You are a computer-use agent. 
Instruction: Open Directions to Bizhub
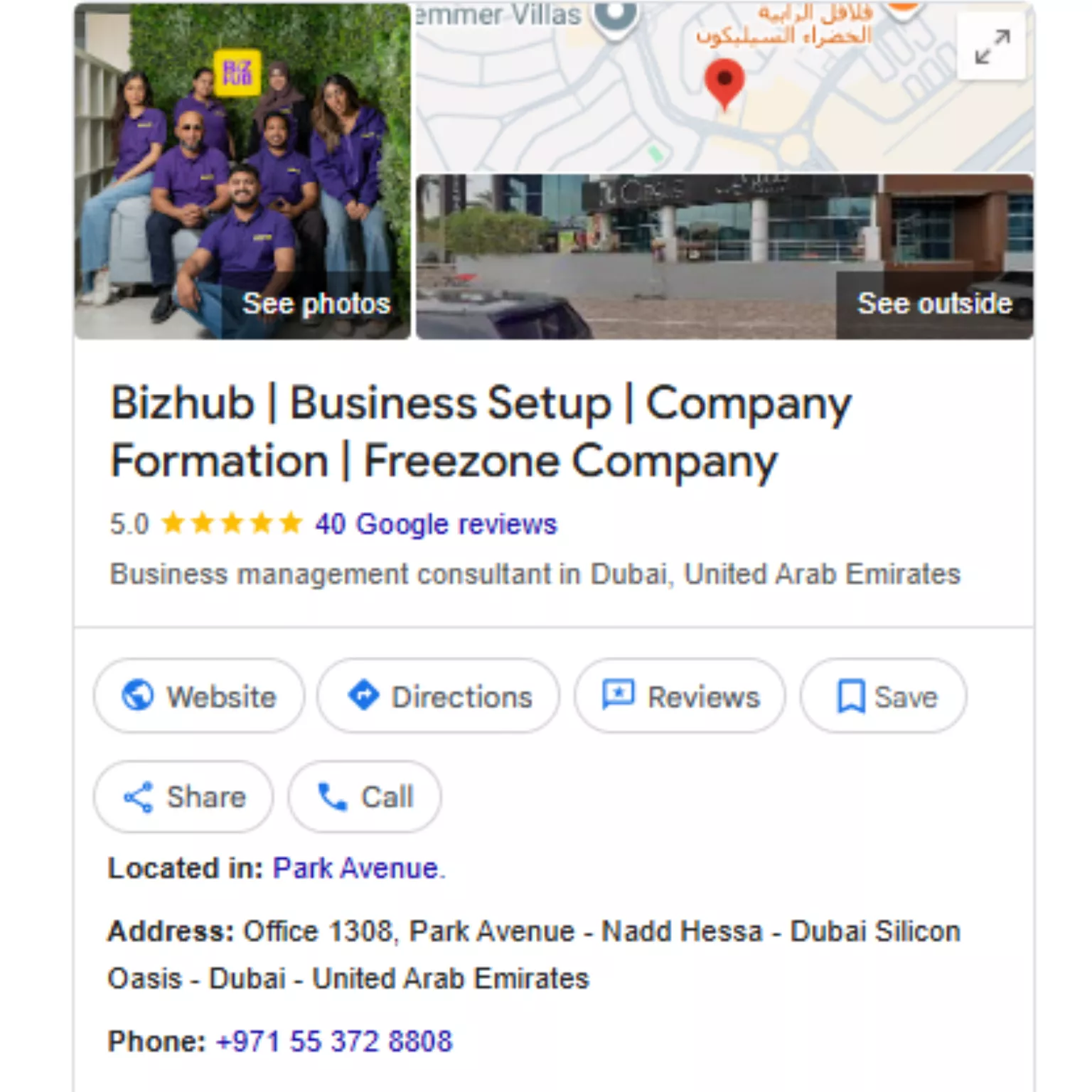(x=439, y=696)
